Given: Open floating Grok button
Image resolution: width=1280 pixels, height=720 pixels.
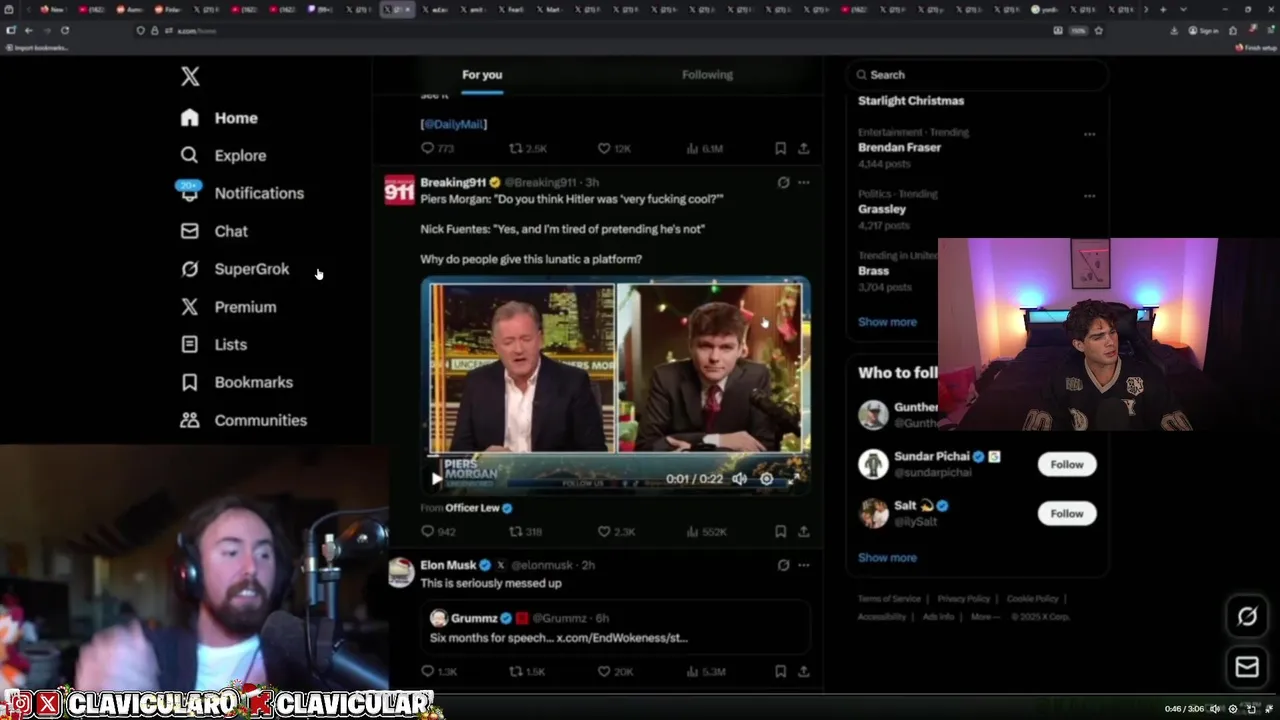Looking at the screenshot, I should pos(1247,617).
